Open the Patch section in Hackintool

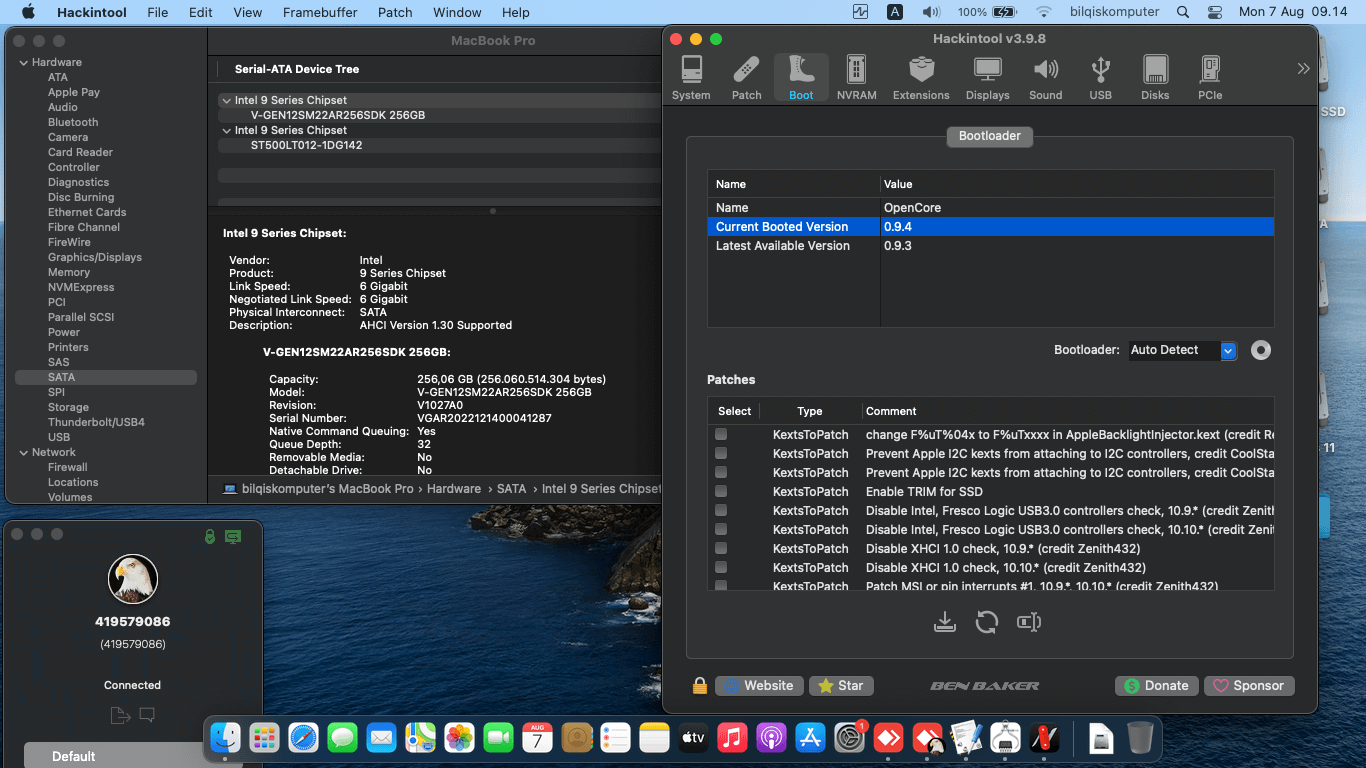coord(746,78)
